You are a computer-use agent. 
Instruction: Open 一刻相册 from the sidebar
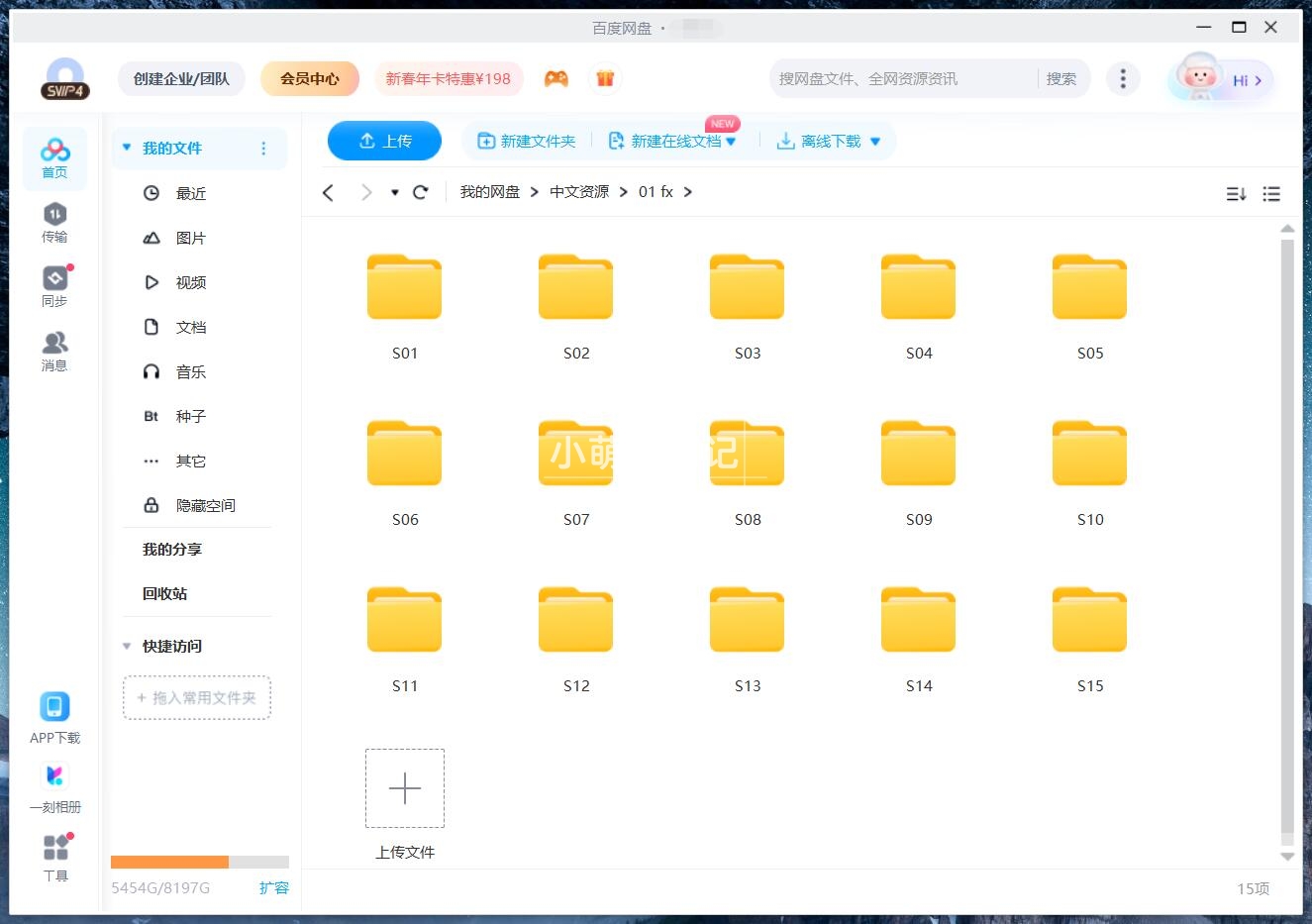(x=54, y=775)
